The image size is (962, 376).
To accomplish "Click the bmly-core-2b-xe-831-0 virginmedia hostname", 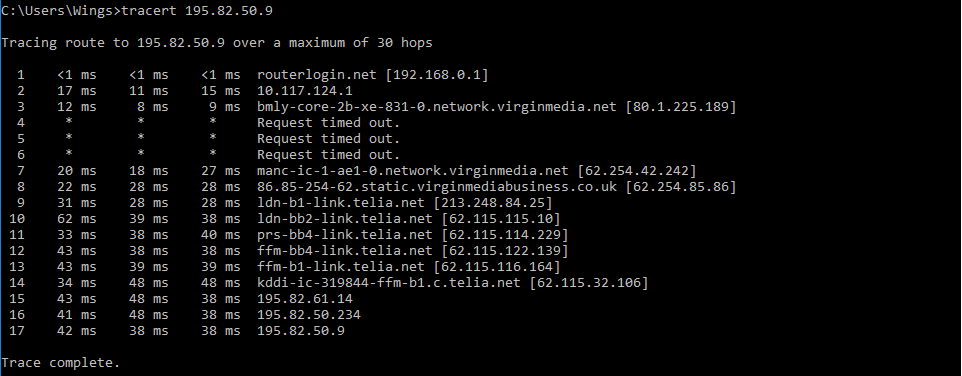I will click(436, 107).
